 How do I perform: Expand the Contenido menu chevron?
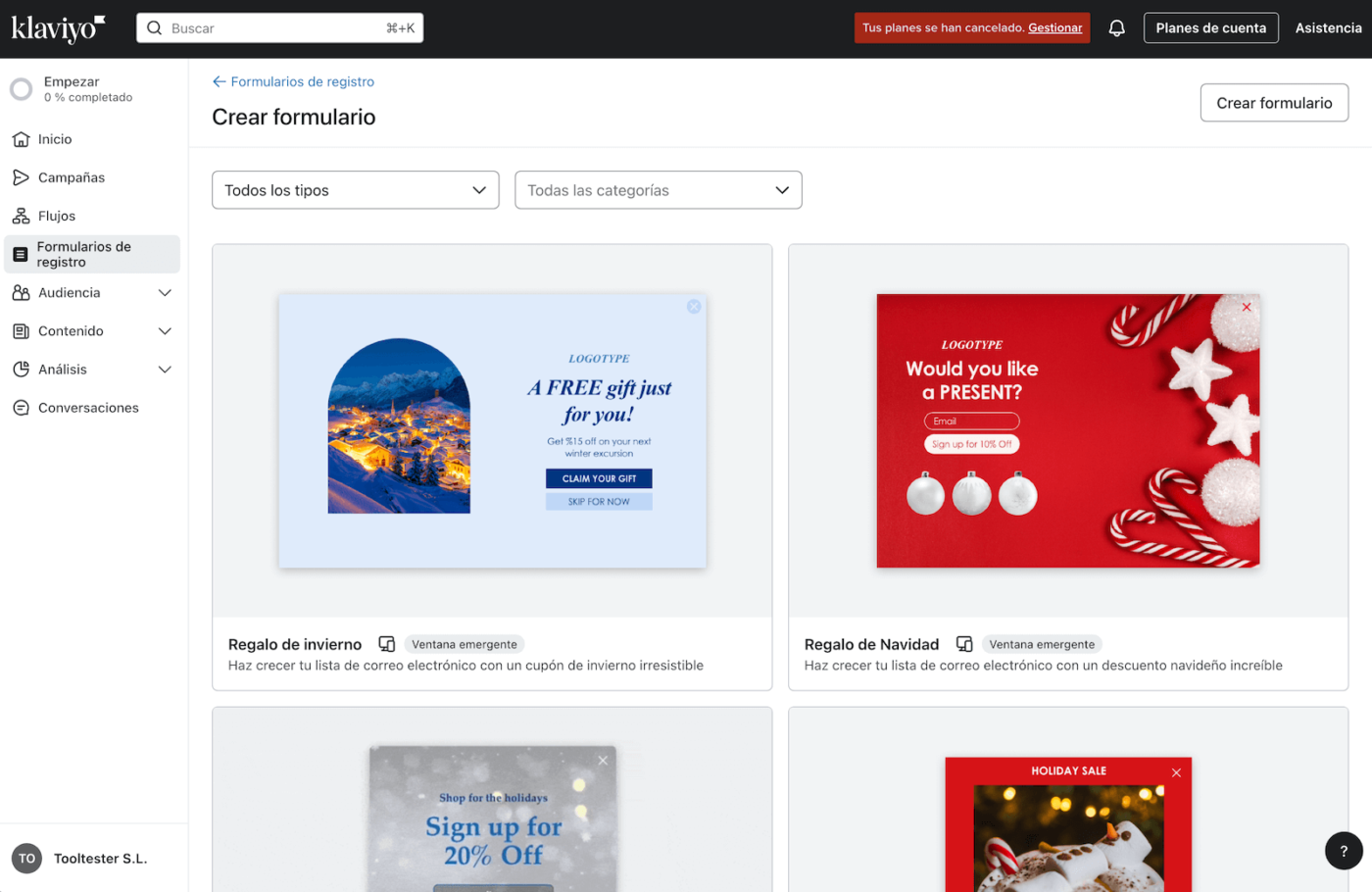click(165, 331)
